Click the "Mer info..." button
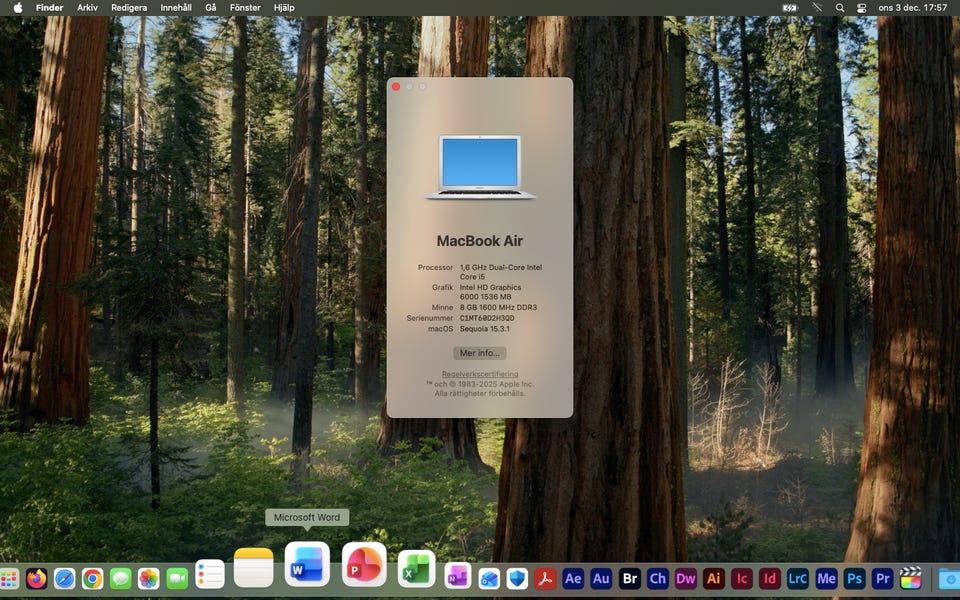 pos(480,353)
